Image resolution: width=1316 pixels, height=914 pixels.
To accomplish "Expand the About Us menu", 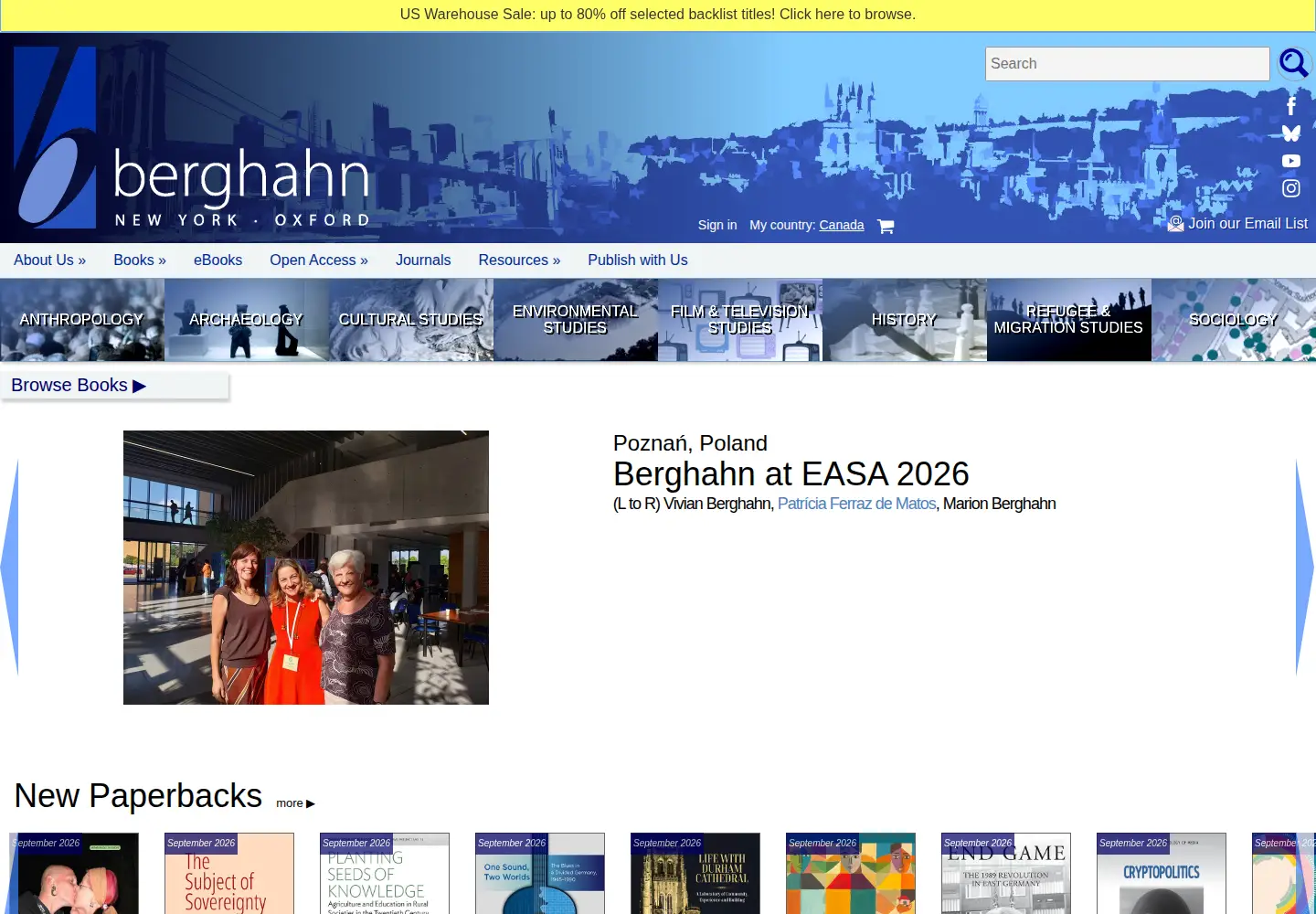I will (49, 260).
